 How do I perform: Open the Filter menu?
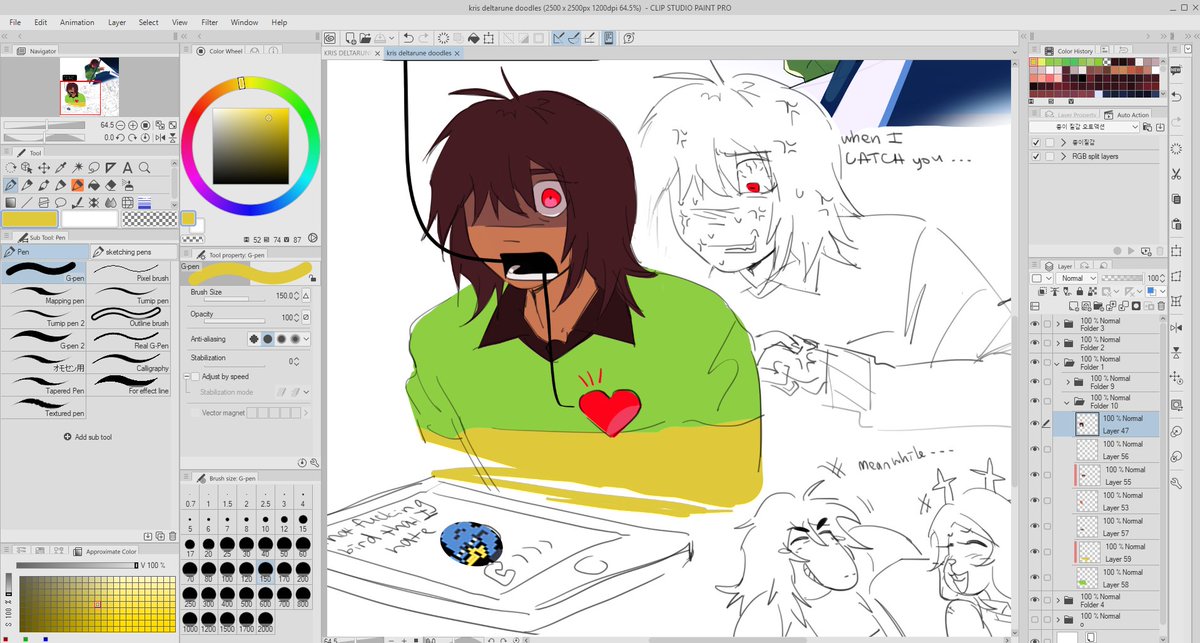click(209, 22)
